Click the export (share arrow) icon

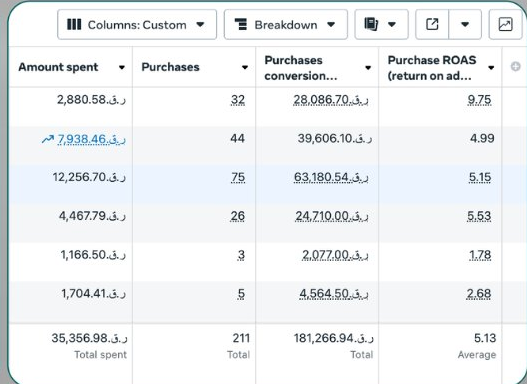[432, 25]
